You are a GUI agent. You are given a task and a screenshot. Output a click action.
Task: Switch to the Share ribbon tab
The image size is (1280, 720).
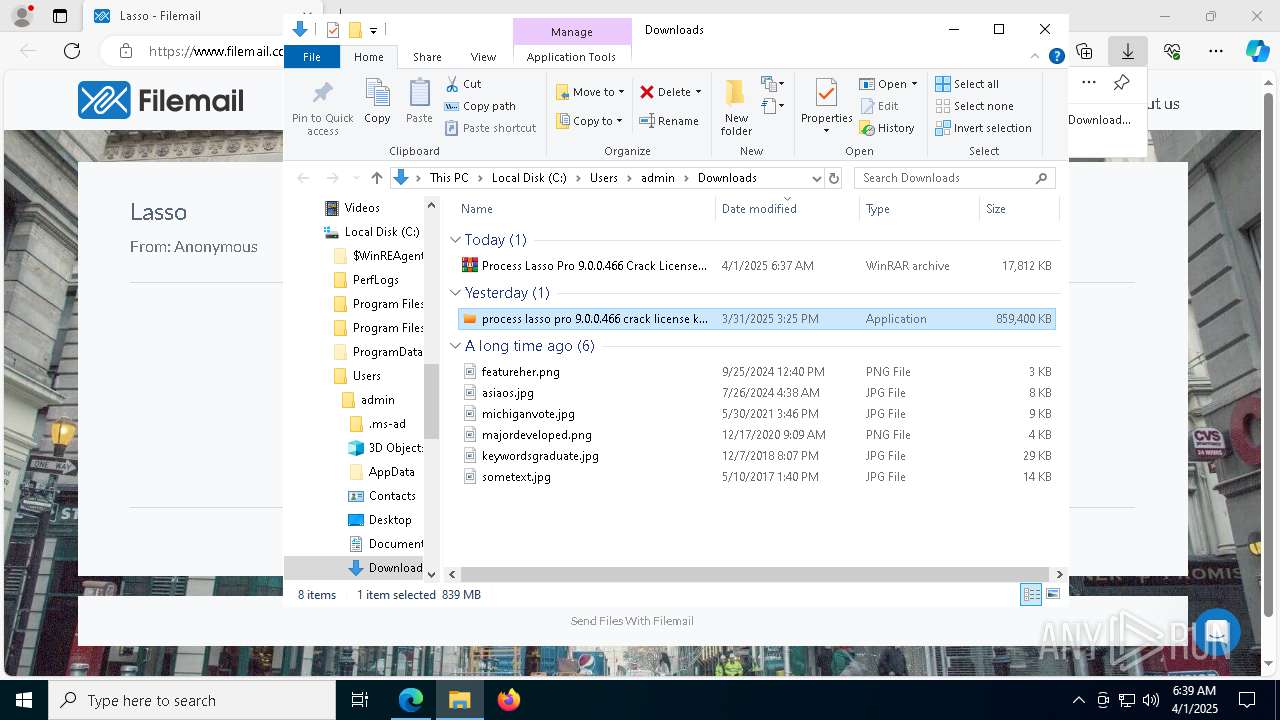coord(427,57)
